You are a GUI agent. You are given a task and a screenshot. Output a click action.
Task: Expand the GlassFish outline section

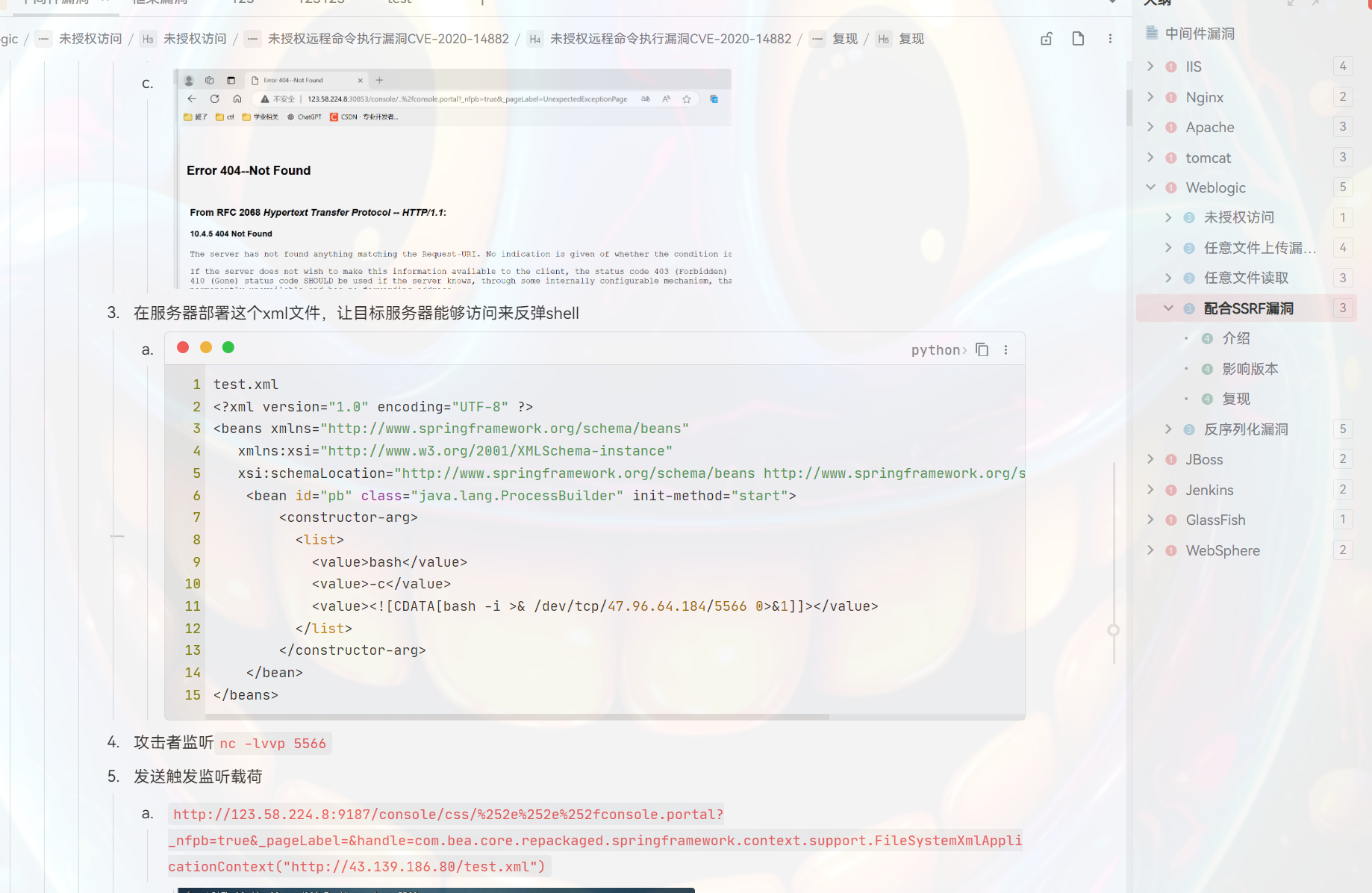[x=1150, y=520]
